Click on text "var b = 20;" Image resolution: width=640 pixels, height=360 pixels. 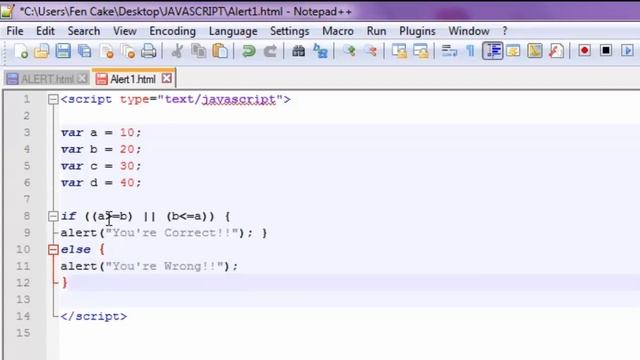tap(101, 149)
